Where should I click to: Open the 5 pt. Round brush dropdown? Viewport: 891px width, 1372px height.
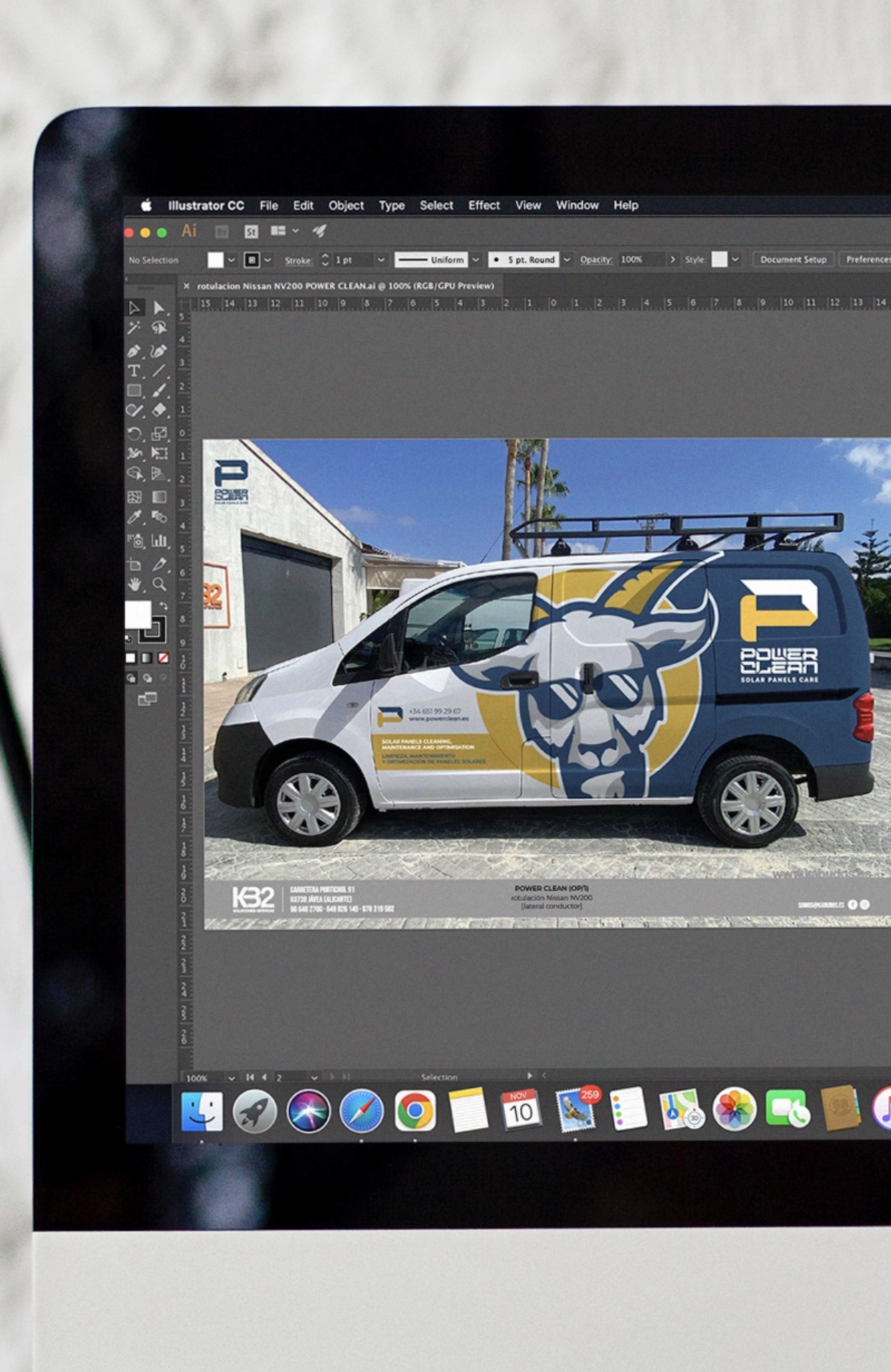[x=567, y=260]
